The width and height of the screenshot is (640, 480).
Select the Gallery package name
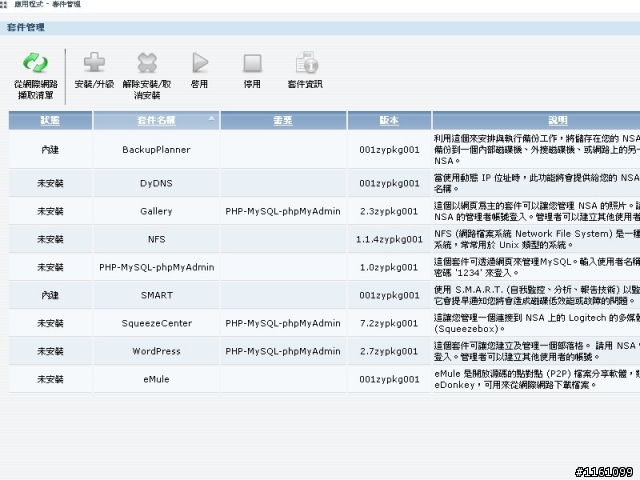[156, 211]
